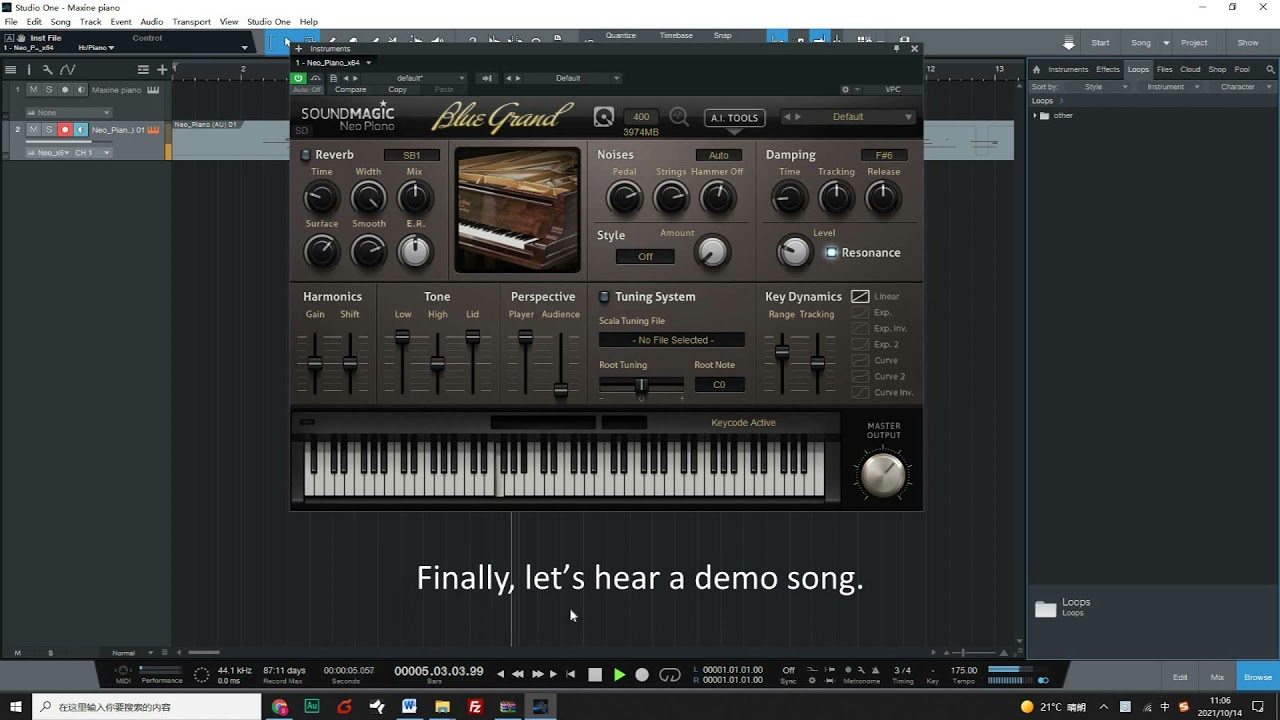Open the analyzer magnifier icon beside A.I. TOOLS
The width and height of the screenshot is (1280, 720).
point(679,117)
